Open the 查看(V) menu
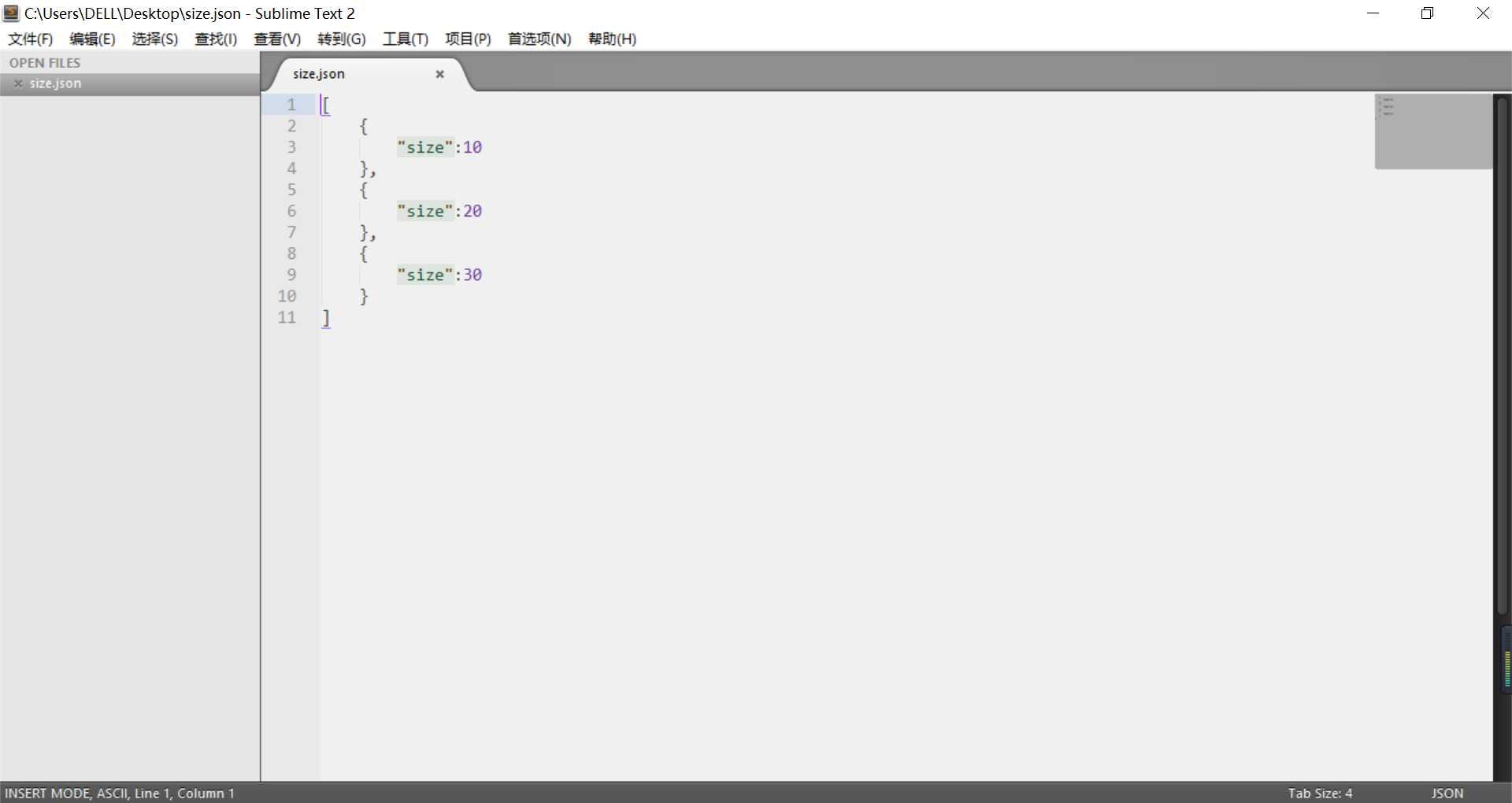The width and height of the screenshot is (1512, 803). pos(277,39)
